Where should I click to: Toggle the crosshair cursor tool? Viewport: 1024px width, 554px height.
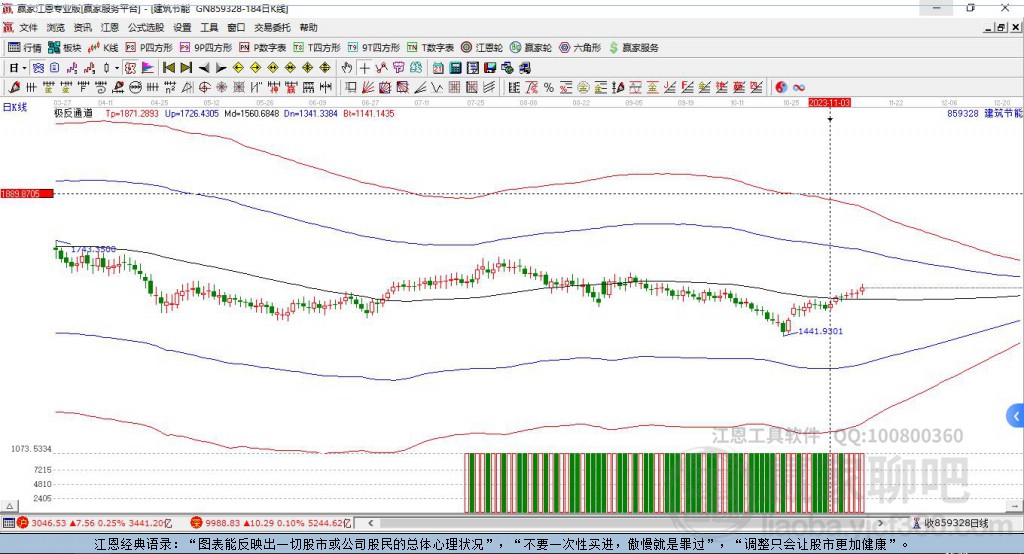pos(365,67)
